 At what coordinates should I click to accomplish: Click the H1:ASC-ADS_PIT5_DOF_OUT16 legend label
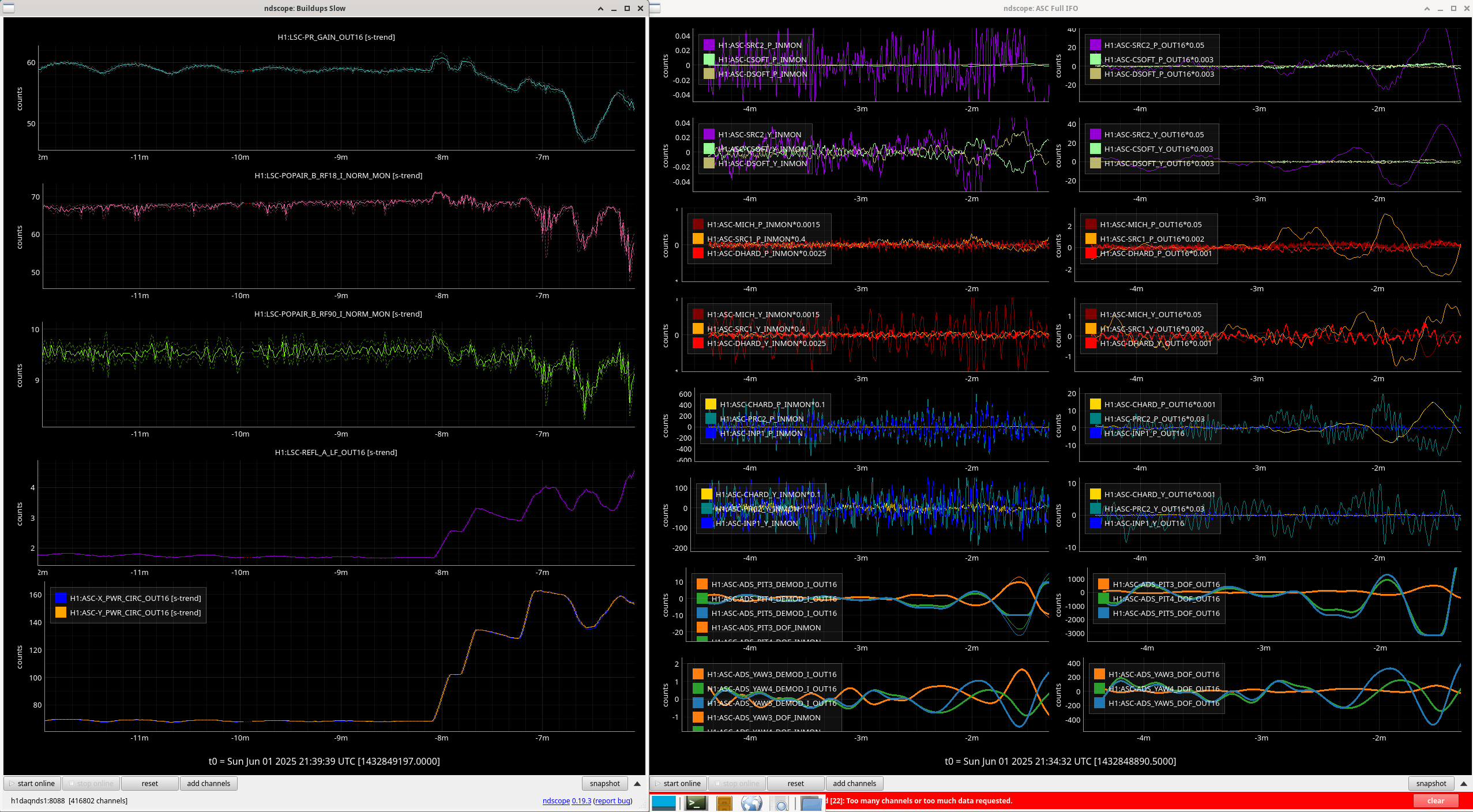[1166, 613]
